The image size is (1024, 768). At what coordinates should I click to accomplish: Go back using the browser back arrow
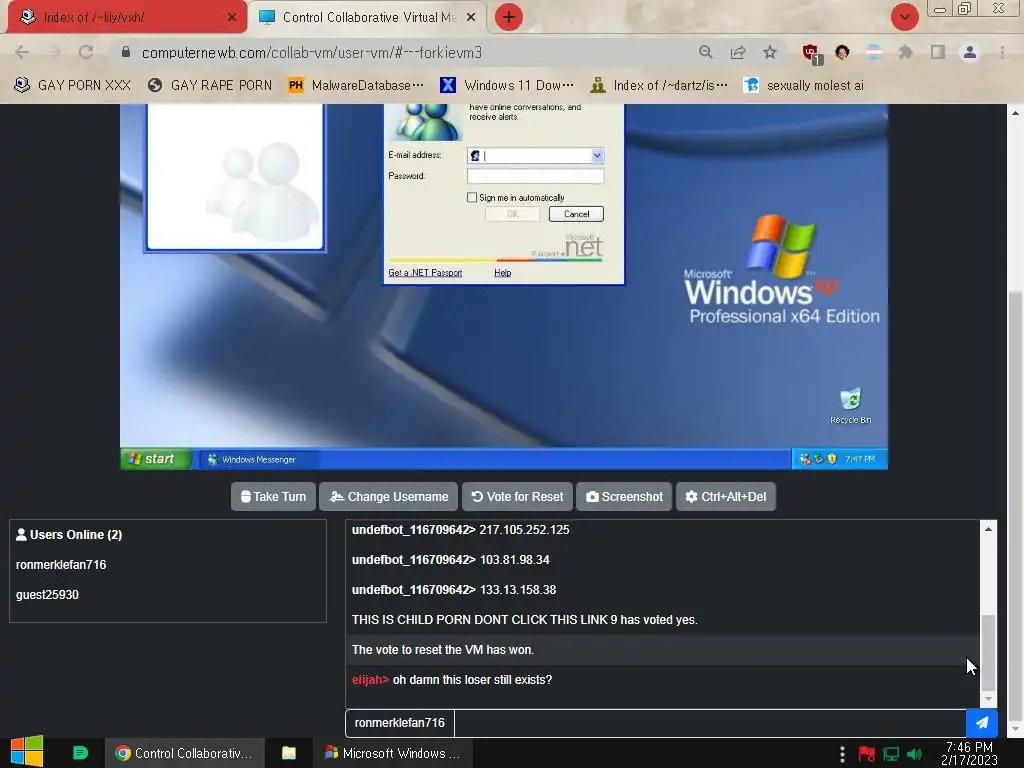(22, 52)
